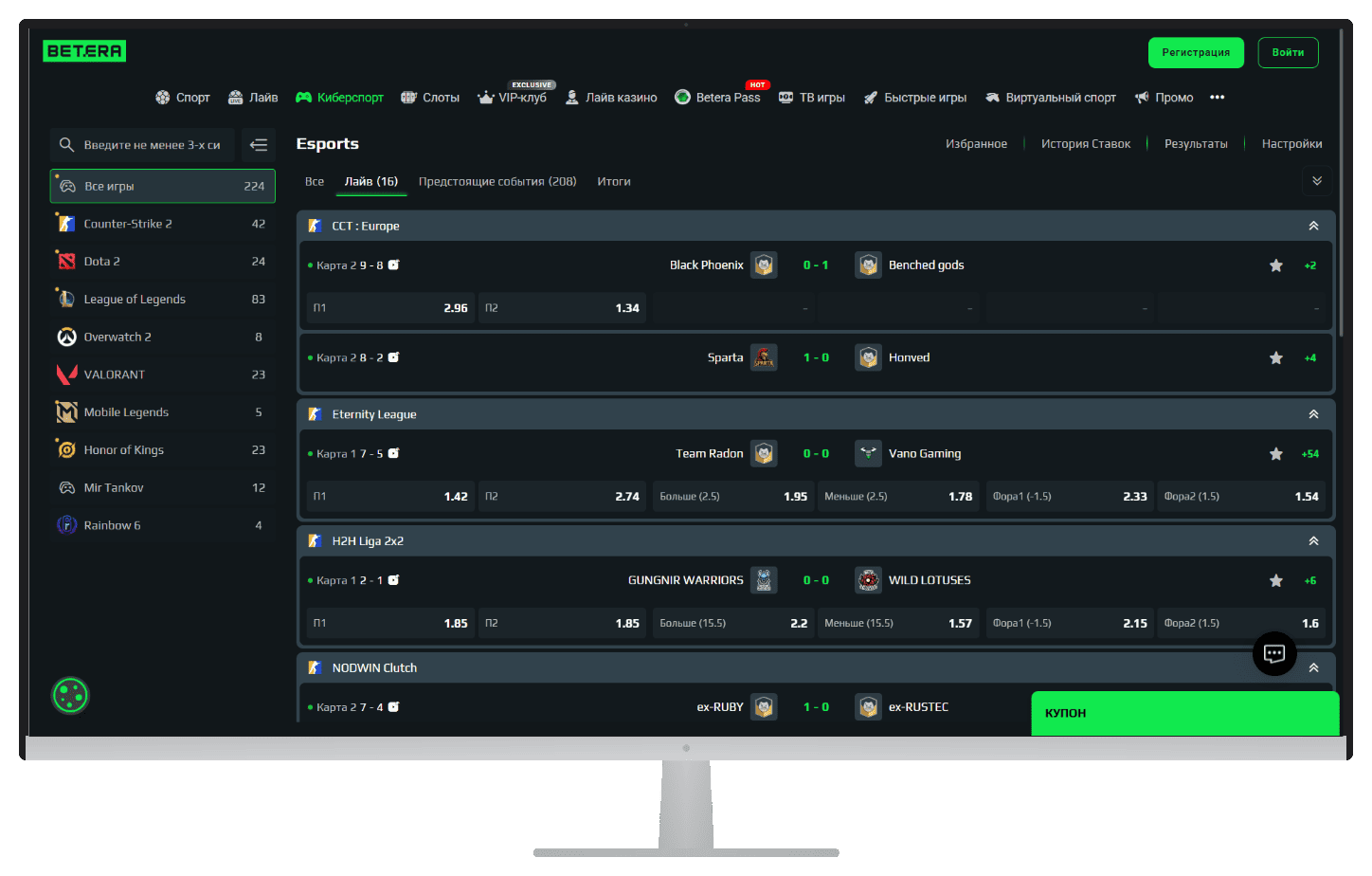Click Black Phoenix team logo

764,265
